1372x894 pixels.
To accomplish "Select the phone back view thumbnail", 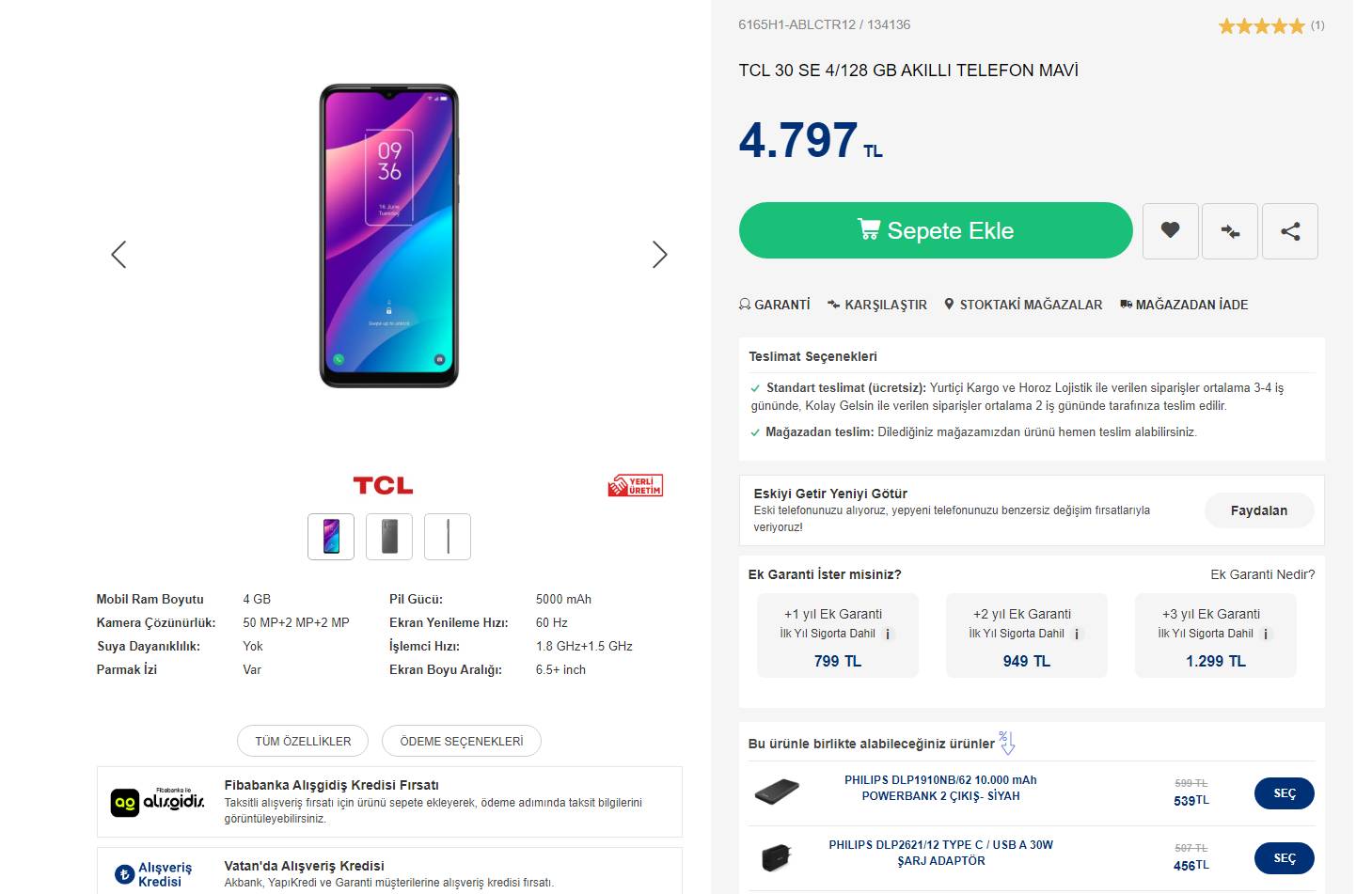I will point(389,537).
